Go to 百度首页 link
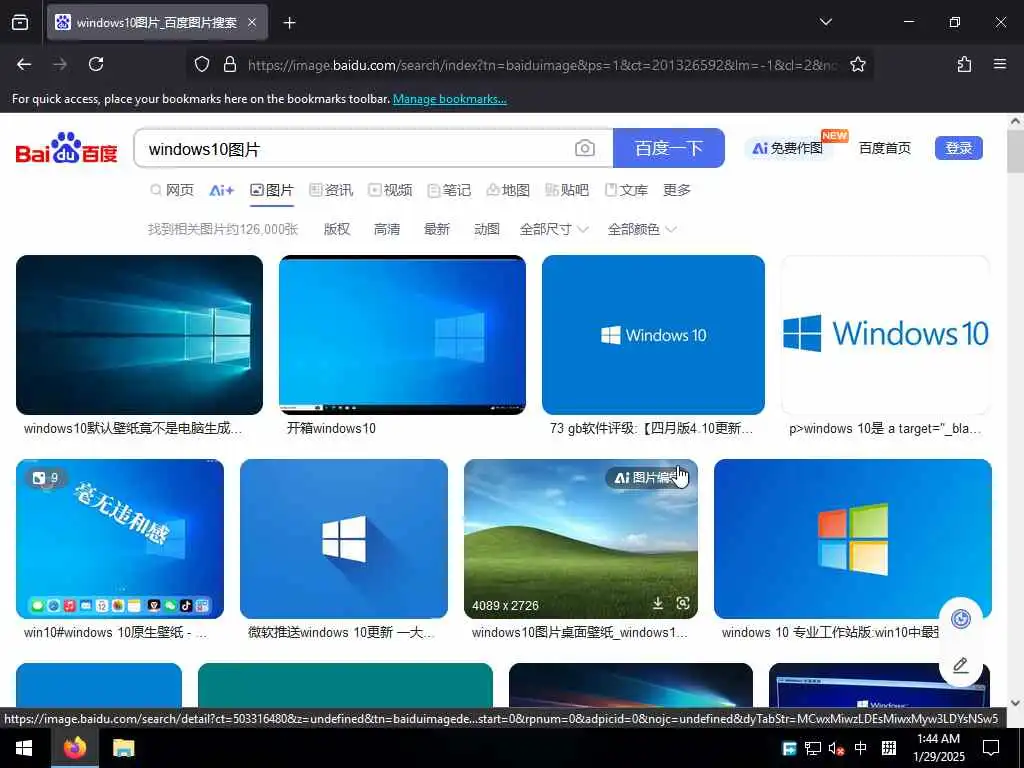This screenshot has height=768, width=1024. [x=885, y=148]
